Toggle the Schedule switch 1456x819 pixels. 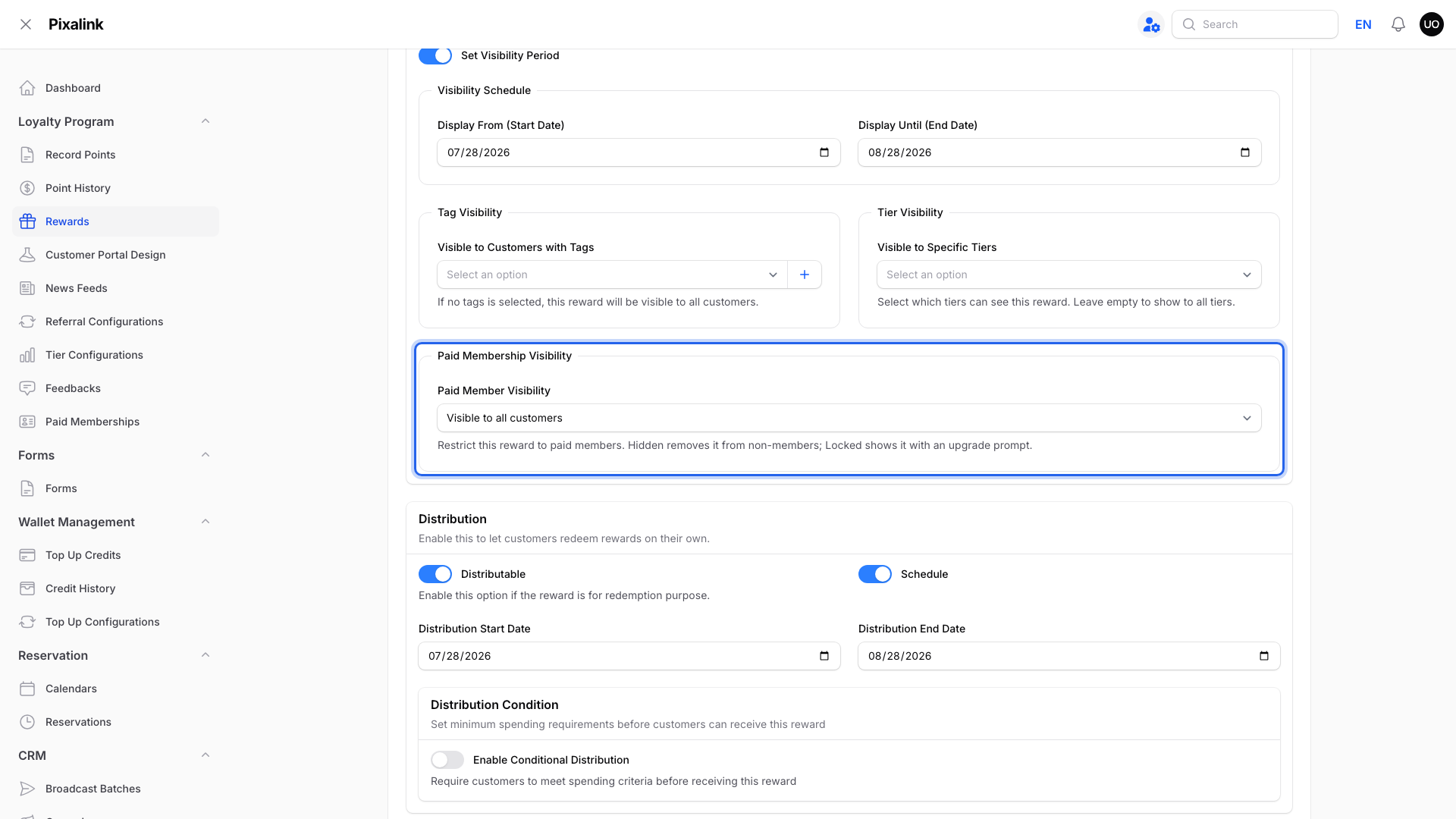pos(875,574)
